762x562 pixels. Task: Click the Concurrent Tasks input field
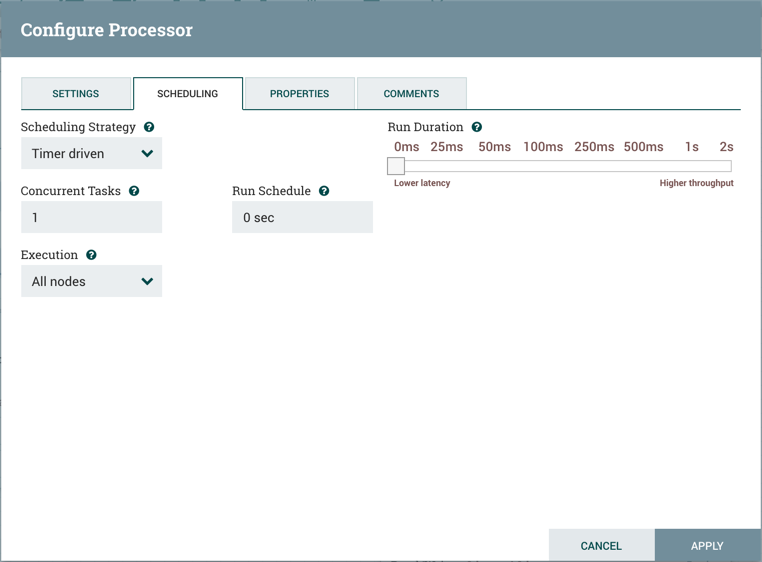click(91, 218)
